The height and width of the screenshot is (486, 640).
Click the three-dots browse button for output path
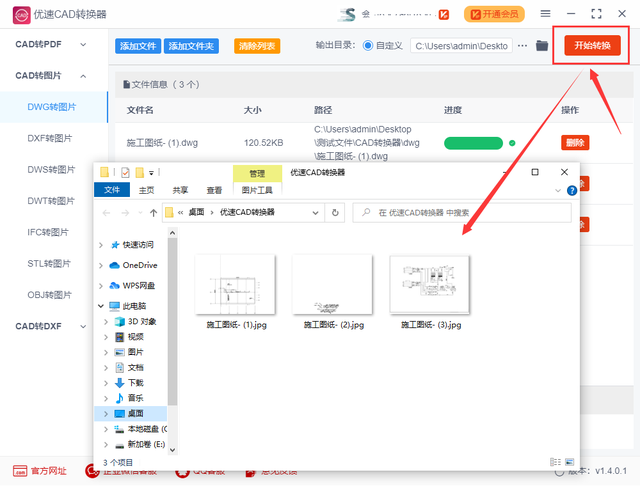pyautogui.click(x=522, y=46)
